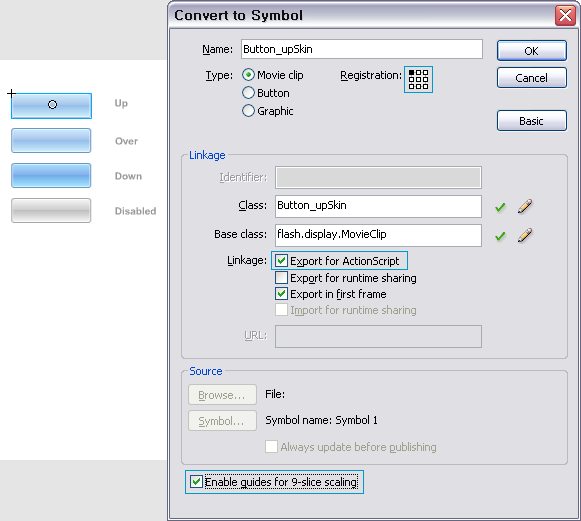
Task: Click the Down state button skin
Action: (x=51, y=175)
